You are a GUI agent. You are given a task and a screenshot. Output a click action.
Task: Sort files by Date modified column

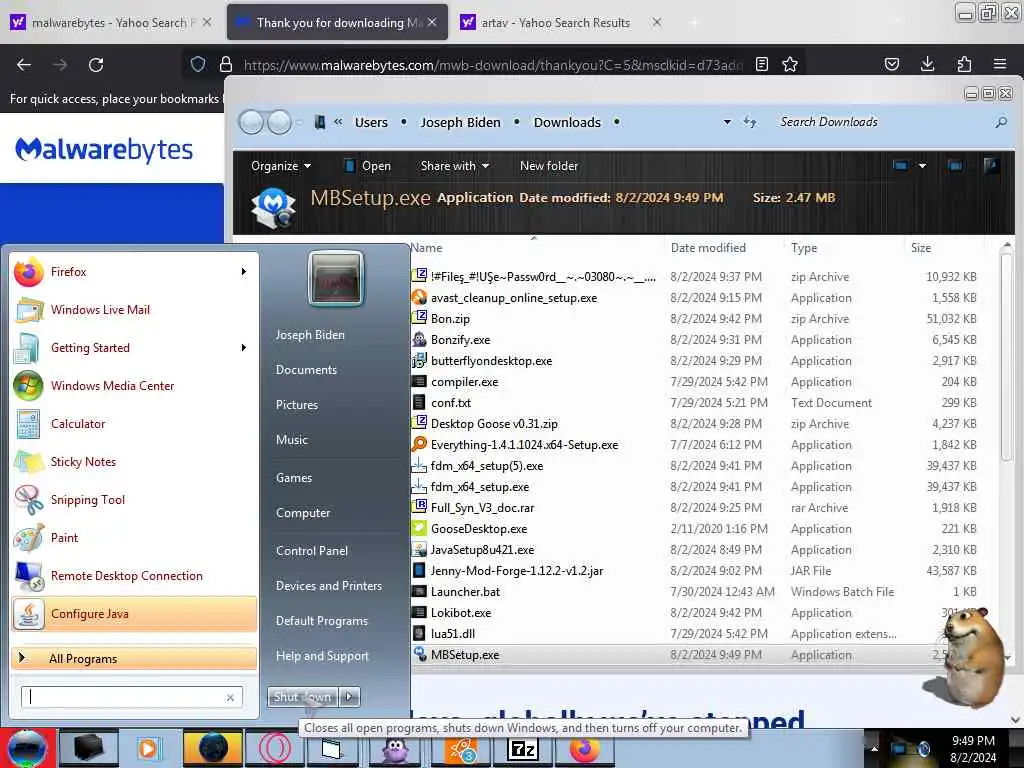click(x=708, y=248)
